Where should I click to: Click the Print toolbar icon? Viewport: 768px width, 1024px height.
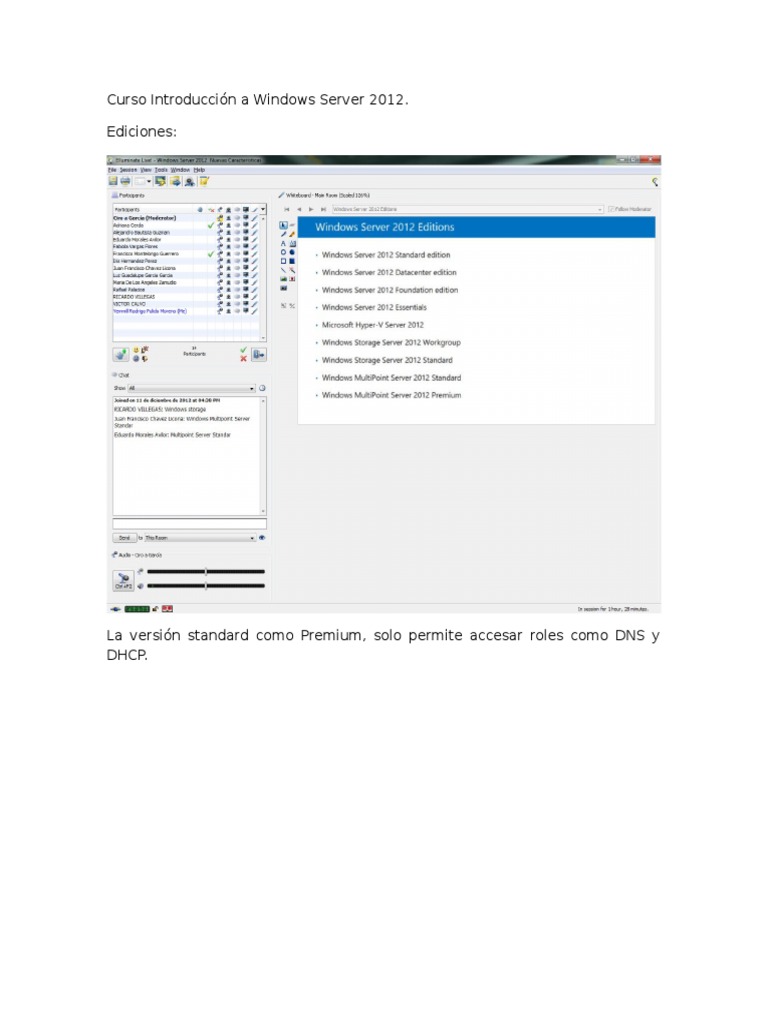[125, 181]
